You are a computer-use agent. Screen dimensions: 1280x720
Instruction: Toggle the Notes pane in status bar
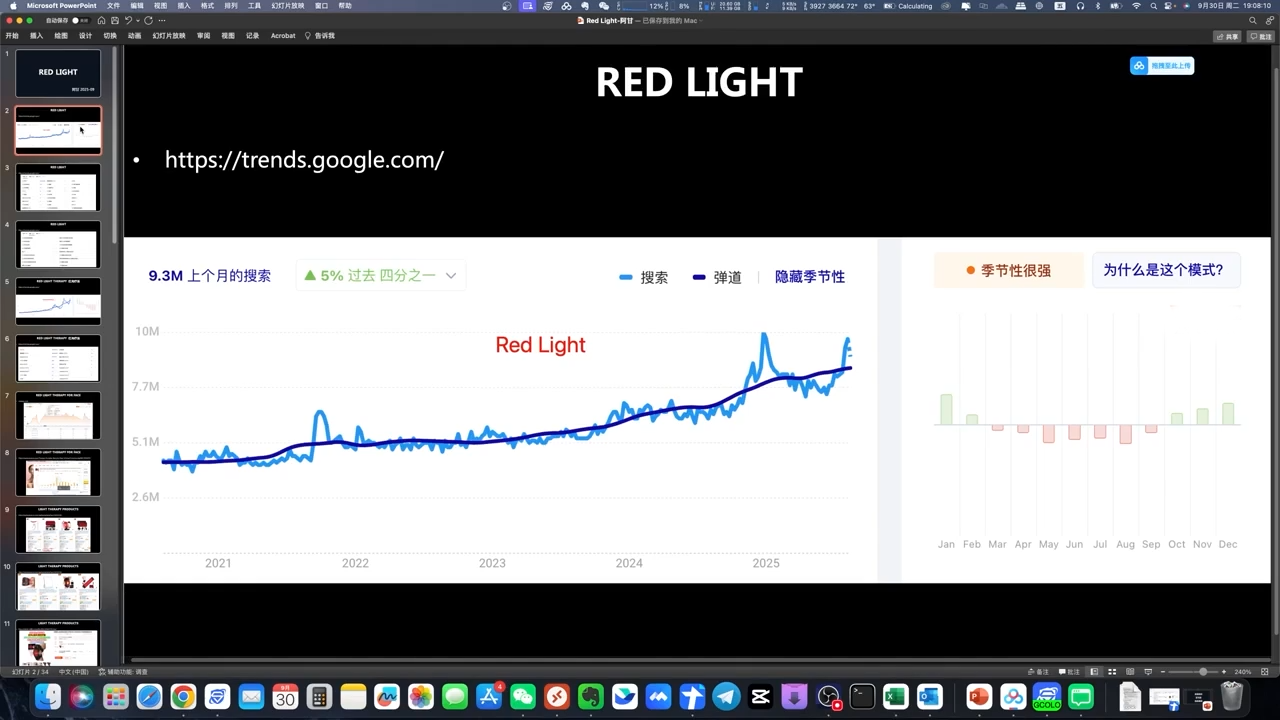pos(1038,672)
